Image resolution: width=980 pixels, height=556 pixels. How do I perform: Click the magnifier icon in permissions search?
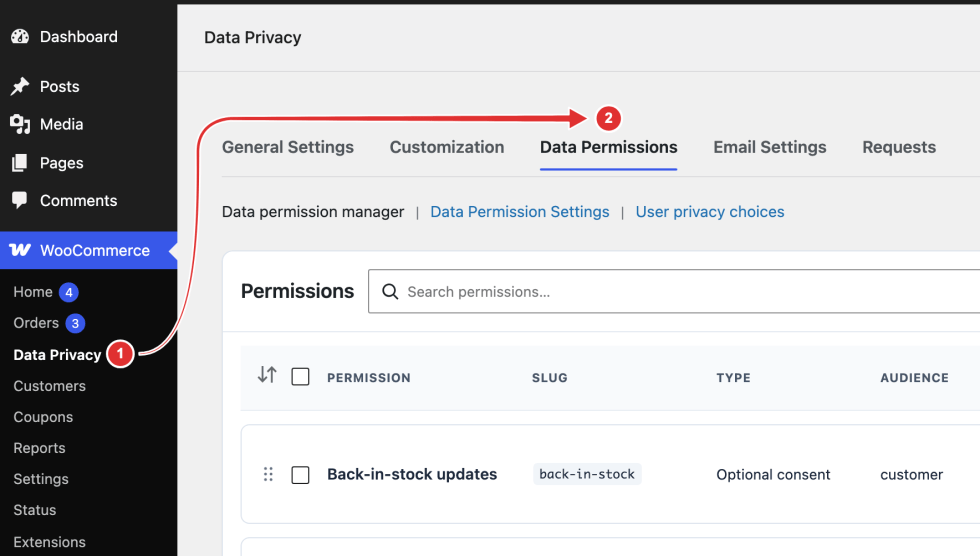coord(390,292)
